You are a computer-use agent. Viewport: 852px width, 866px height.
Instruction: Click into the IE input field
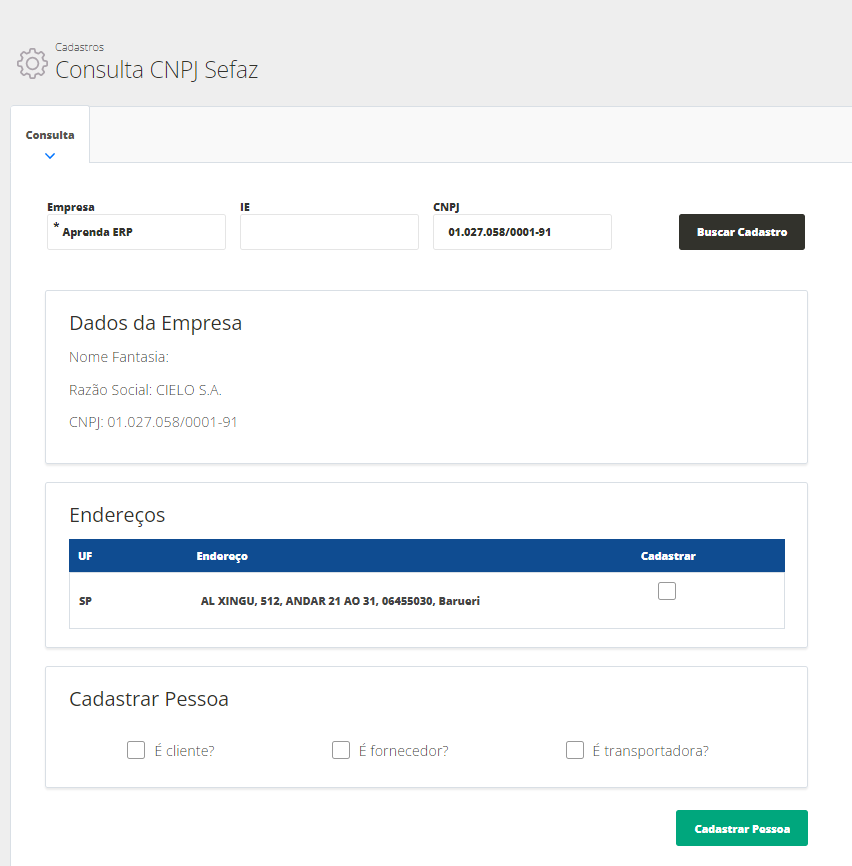329,232
